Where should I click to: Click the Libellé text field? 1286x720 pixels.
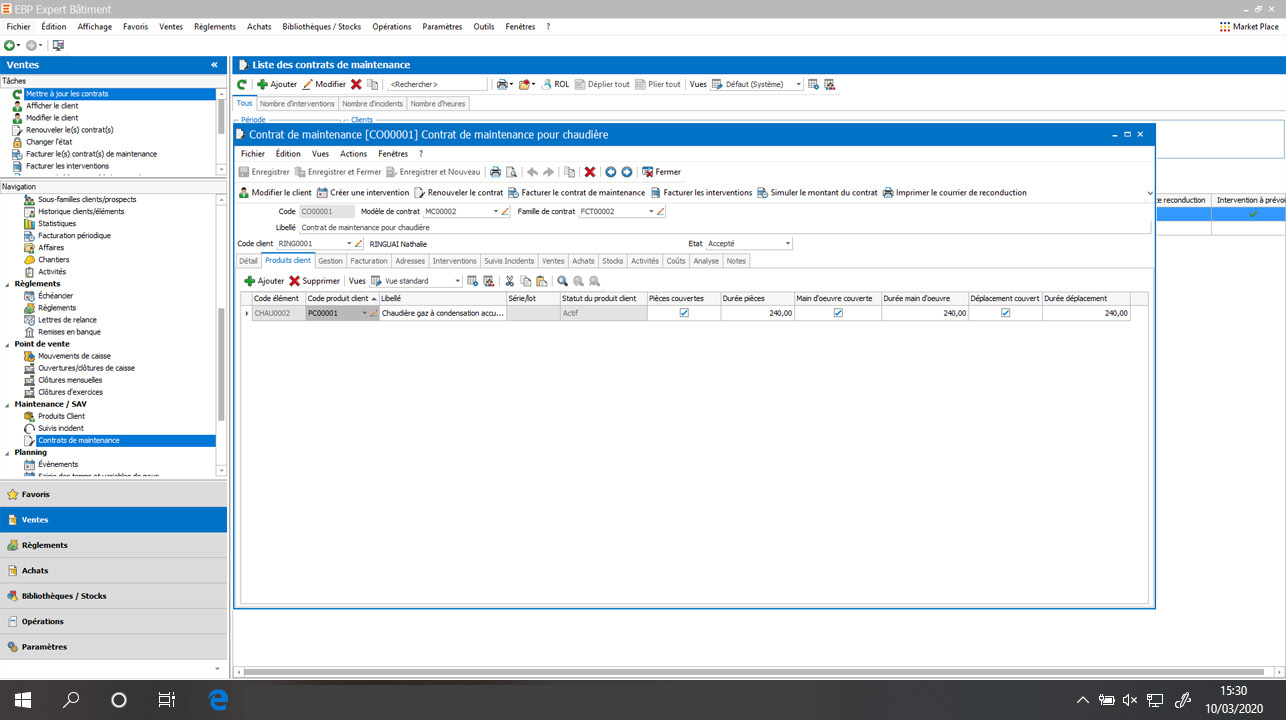(720, 227)
